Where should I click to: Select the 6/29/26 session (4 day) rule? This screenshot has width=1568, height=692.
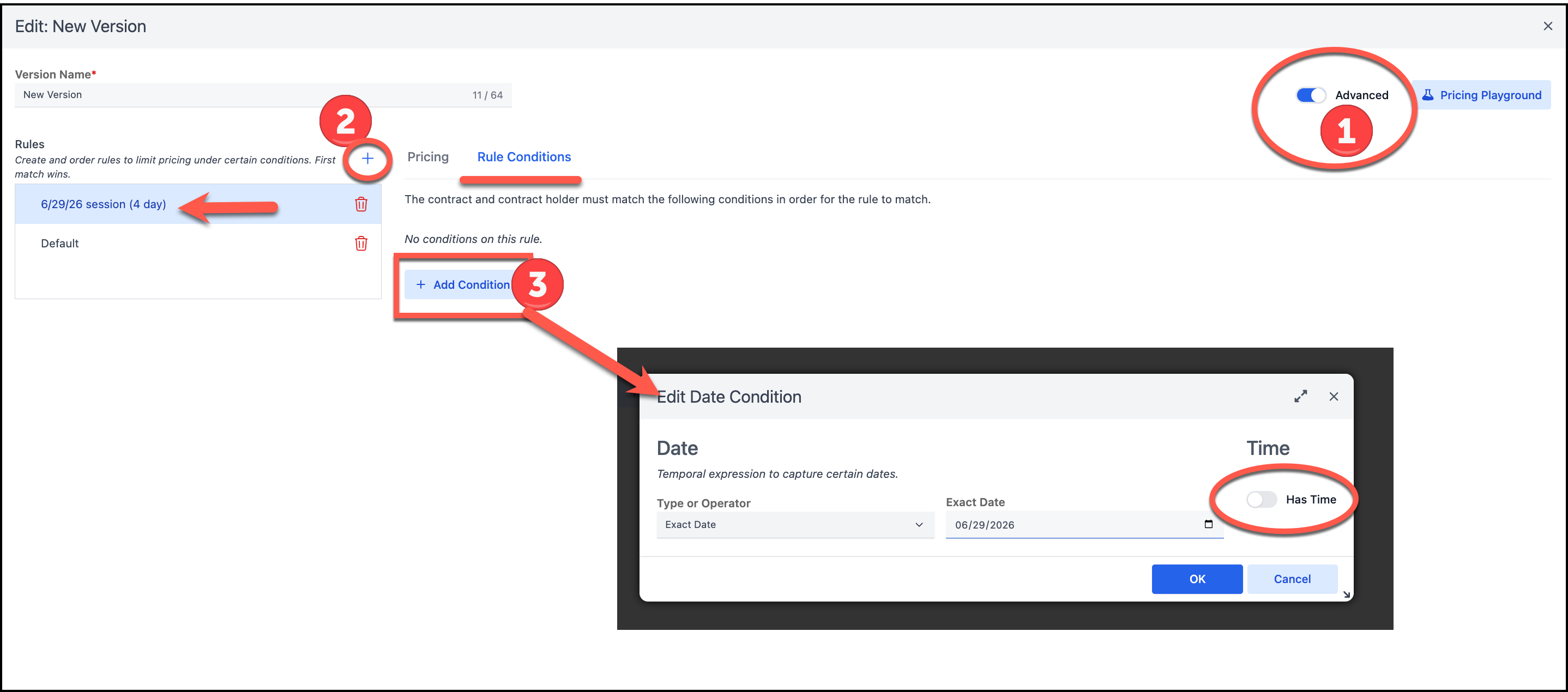[104, 204]
